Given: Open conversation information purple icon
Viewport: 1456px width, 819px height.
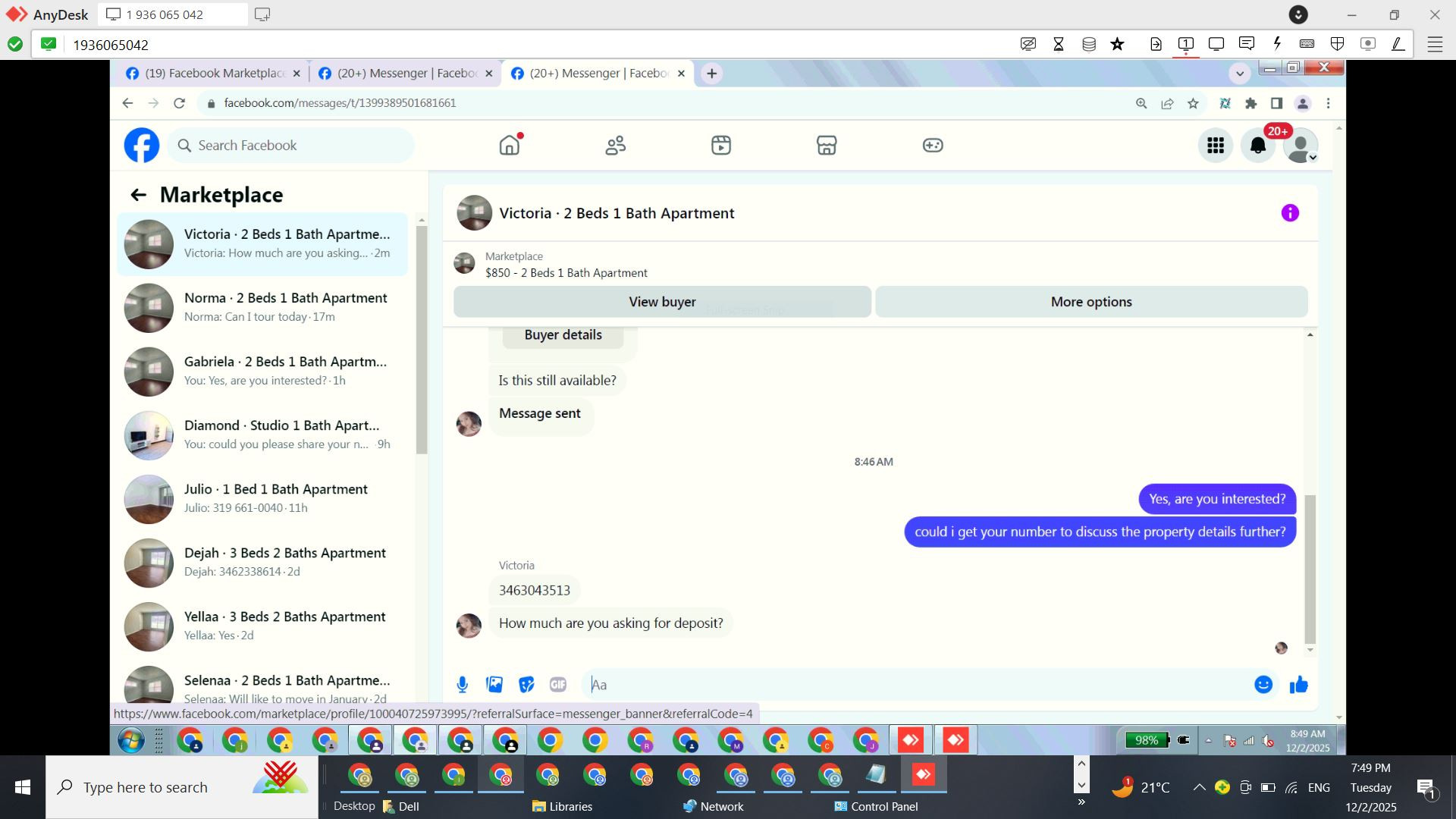Looking at the screenshot, I should [x=1289, y=213].
